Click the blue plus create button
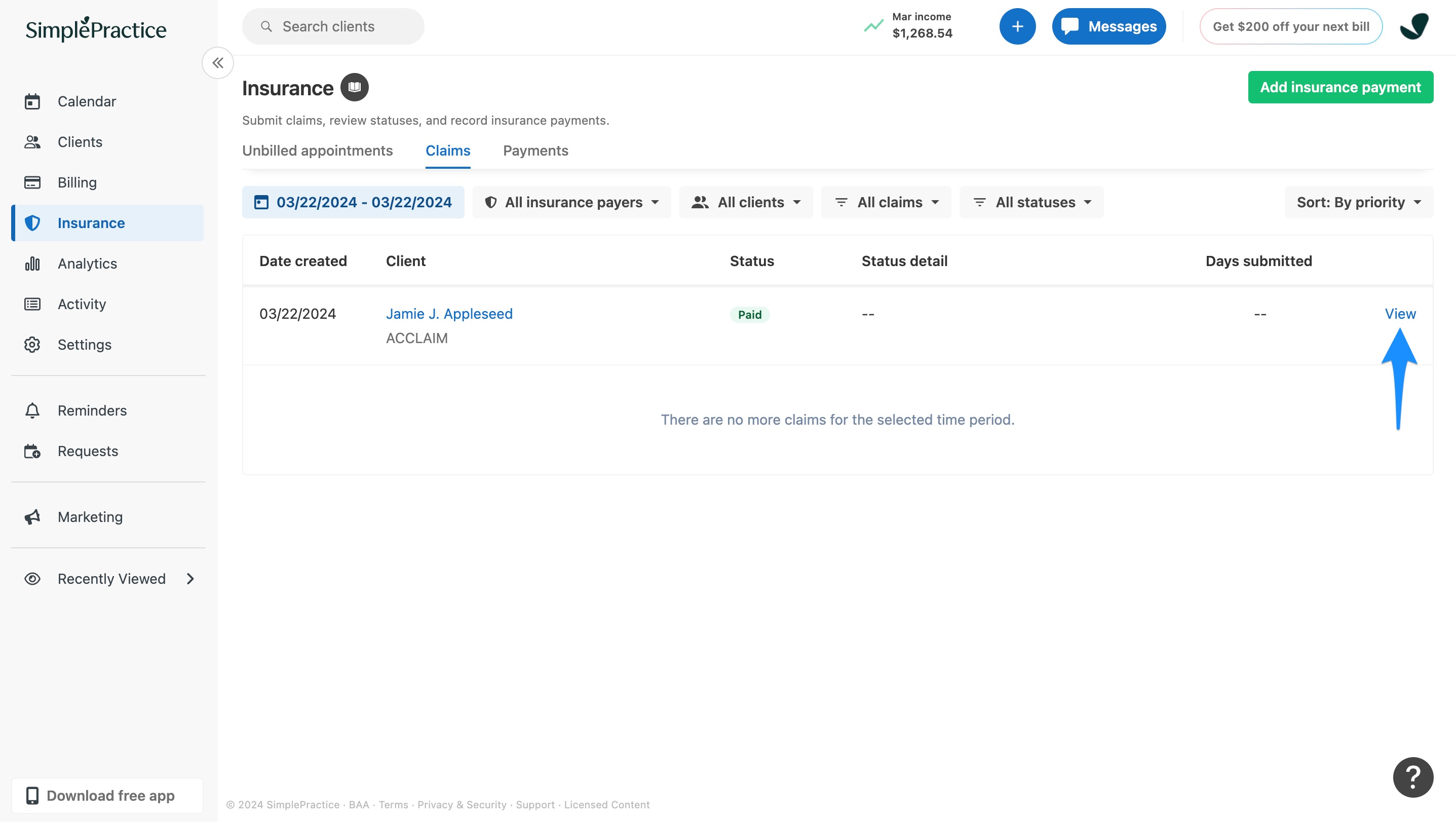The width and height of the screenshot is (1456, 822). (1017, 26)
